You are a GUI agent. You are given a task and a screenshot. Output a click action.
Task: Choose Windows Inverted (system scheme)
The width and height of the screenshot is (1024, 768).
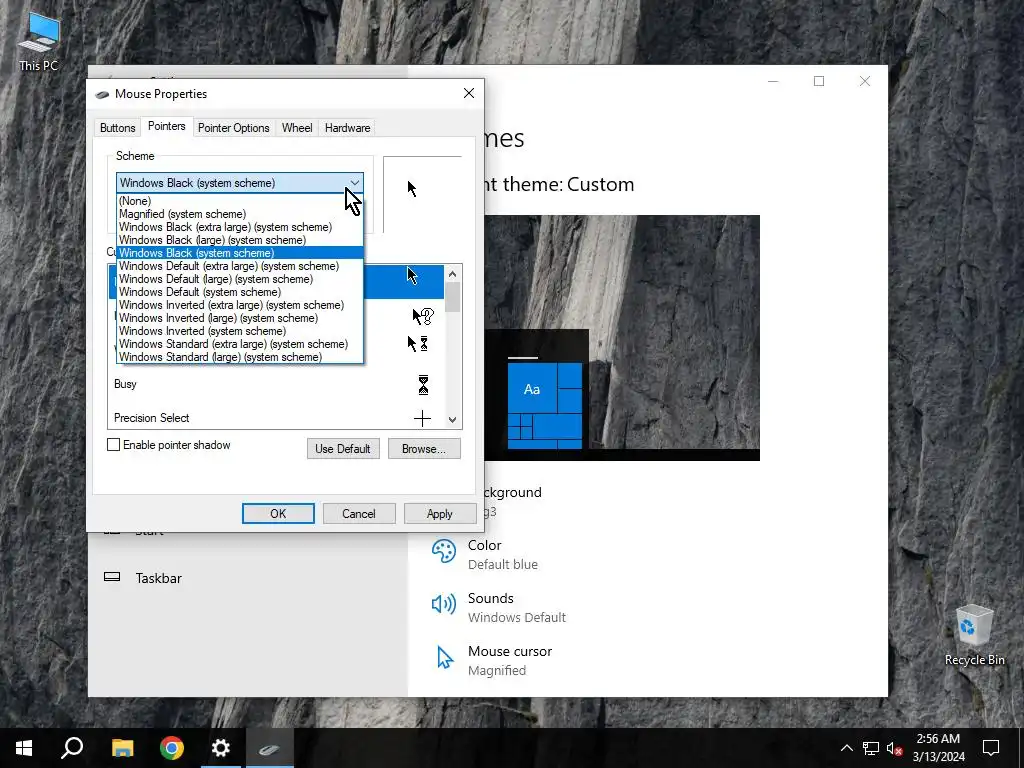point(240,331)
